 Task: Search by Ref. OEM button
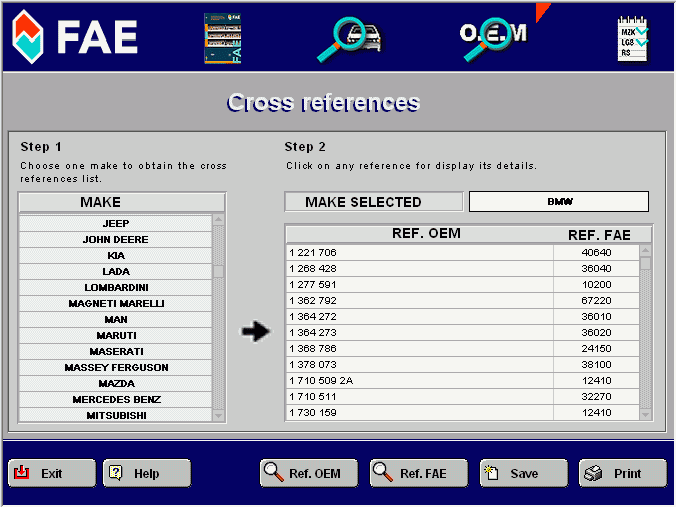pos(309,473)
